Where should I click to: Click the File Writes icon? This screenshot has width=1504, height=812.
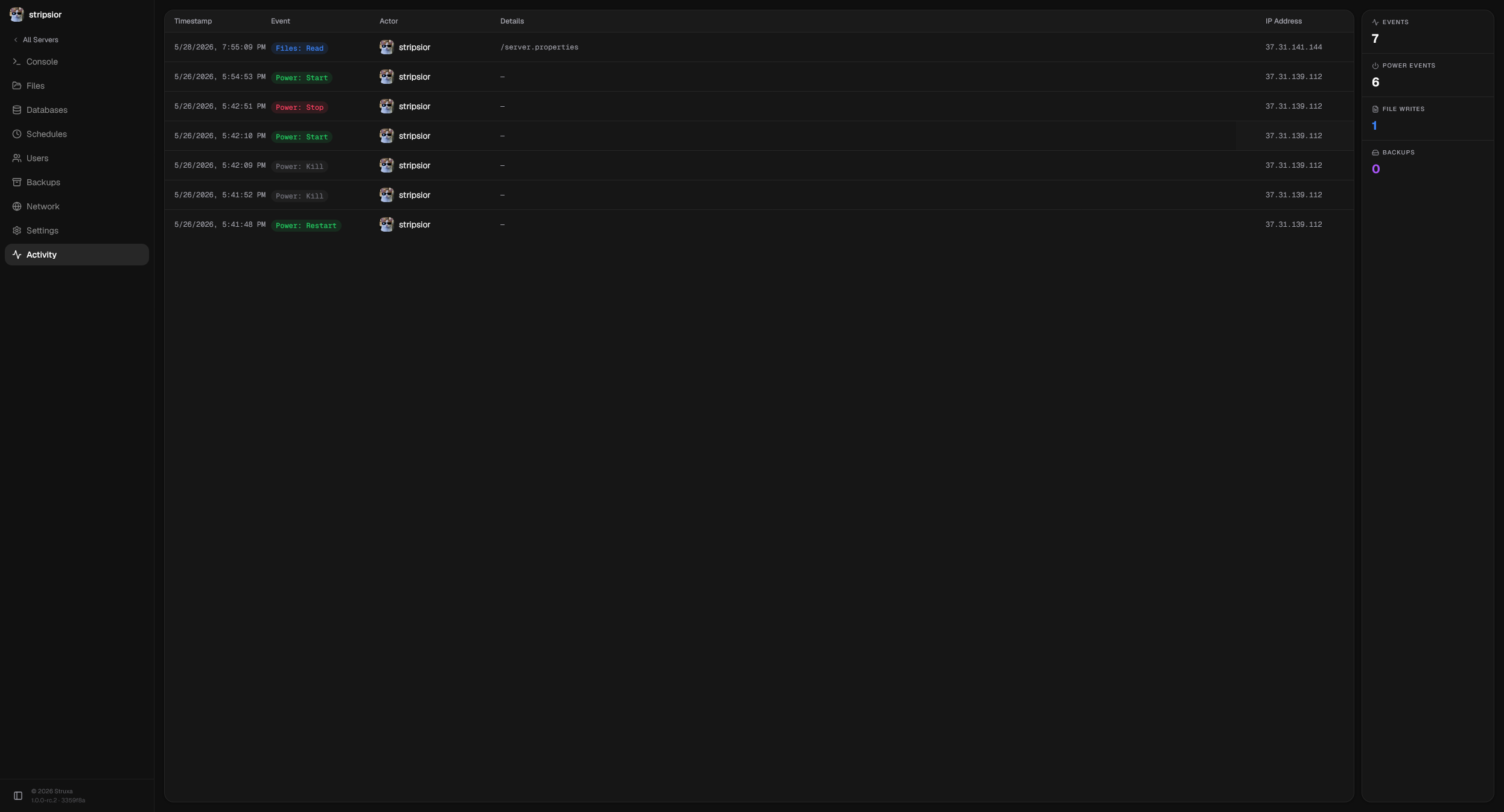tap(1375, 109)
